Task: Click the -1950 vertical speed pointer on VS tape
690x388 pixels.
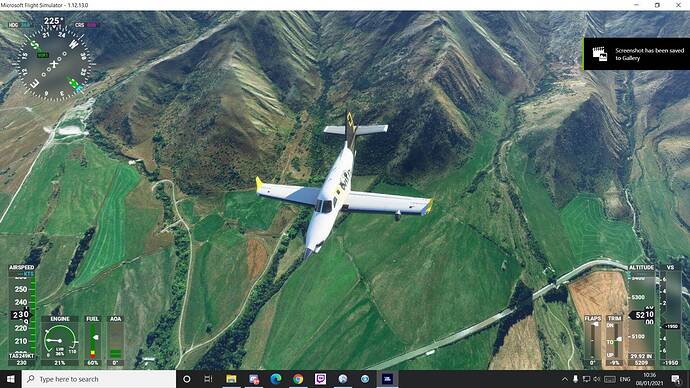Action: 671,326
